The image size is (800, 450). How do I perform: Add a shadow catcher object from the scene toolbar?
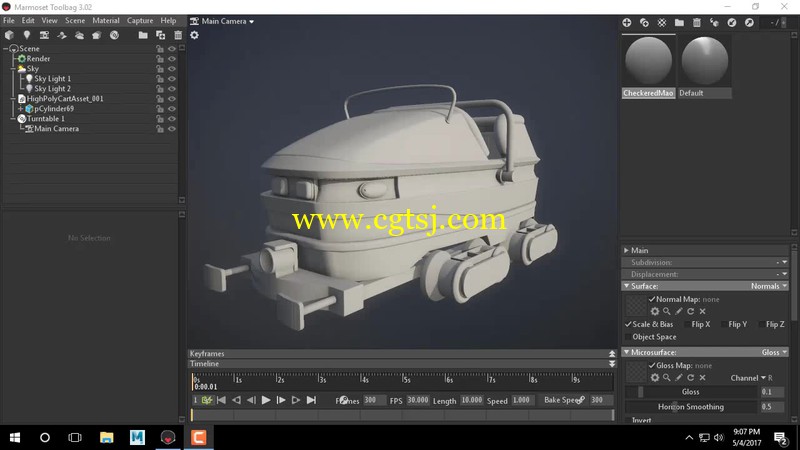click(x=62, y=35)
